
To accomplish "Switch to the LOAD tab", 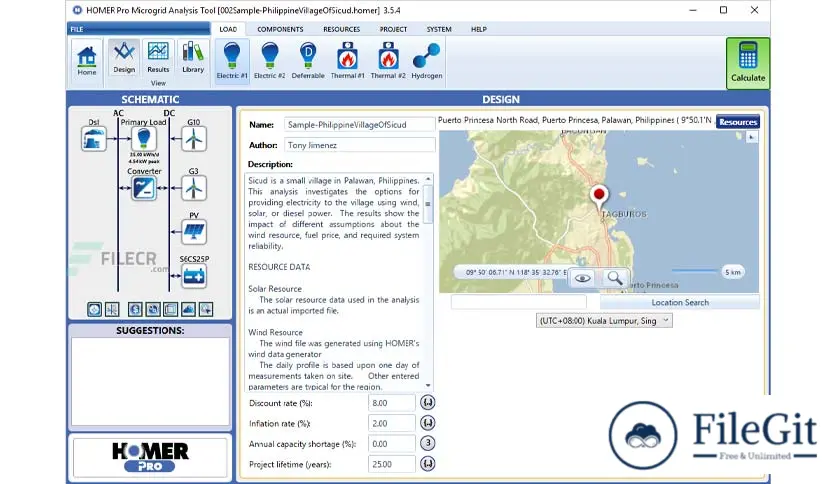I will coord(228,29).
